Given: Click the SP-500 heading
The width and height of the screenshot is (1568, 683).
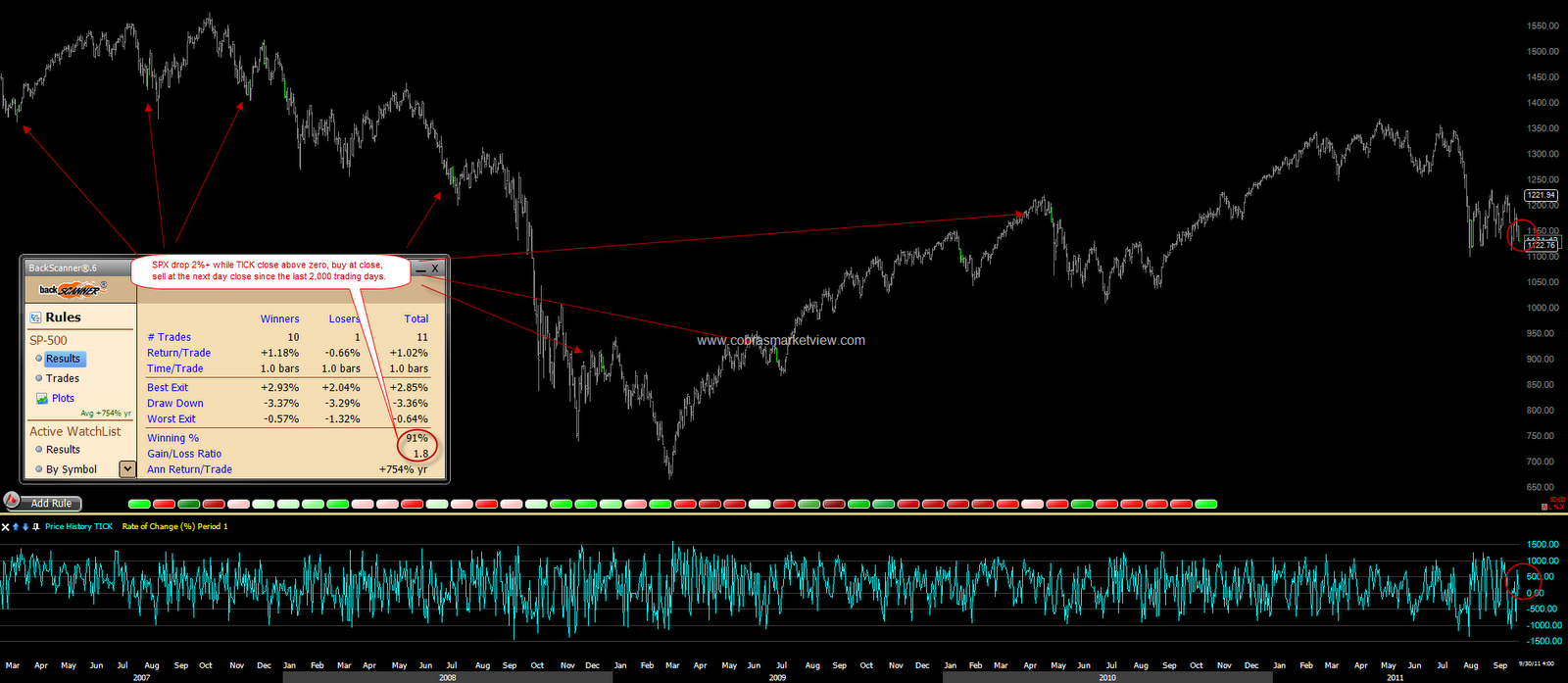Looking at the screenshot, I should 48,340.
